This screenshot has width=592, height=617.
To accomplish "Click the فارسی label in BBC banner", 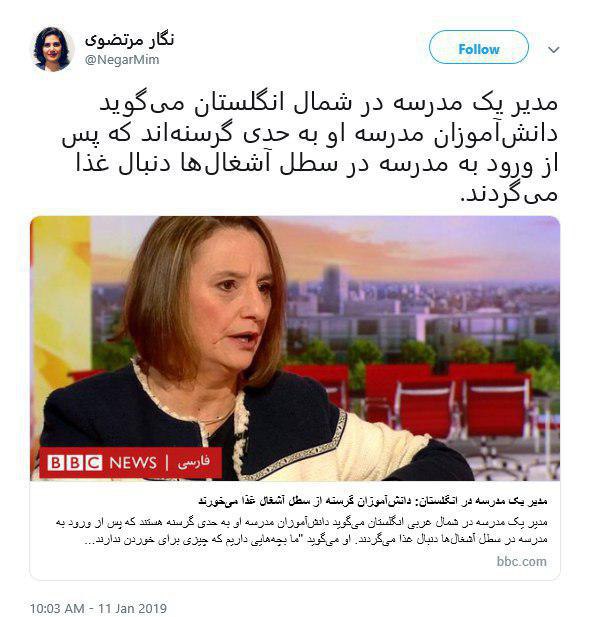I will coord(193,462).
